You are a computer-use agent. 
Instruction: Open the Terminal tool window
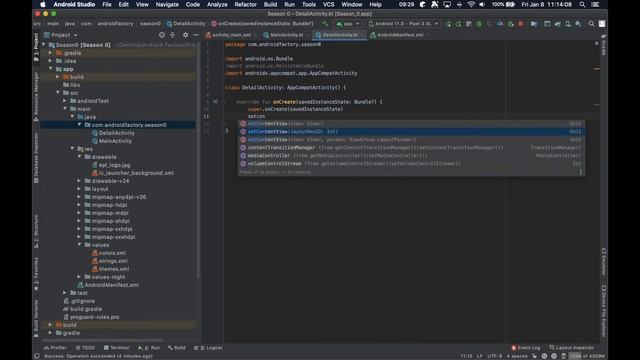[x=116, y=348]
